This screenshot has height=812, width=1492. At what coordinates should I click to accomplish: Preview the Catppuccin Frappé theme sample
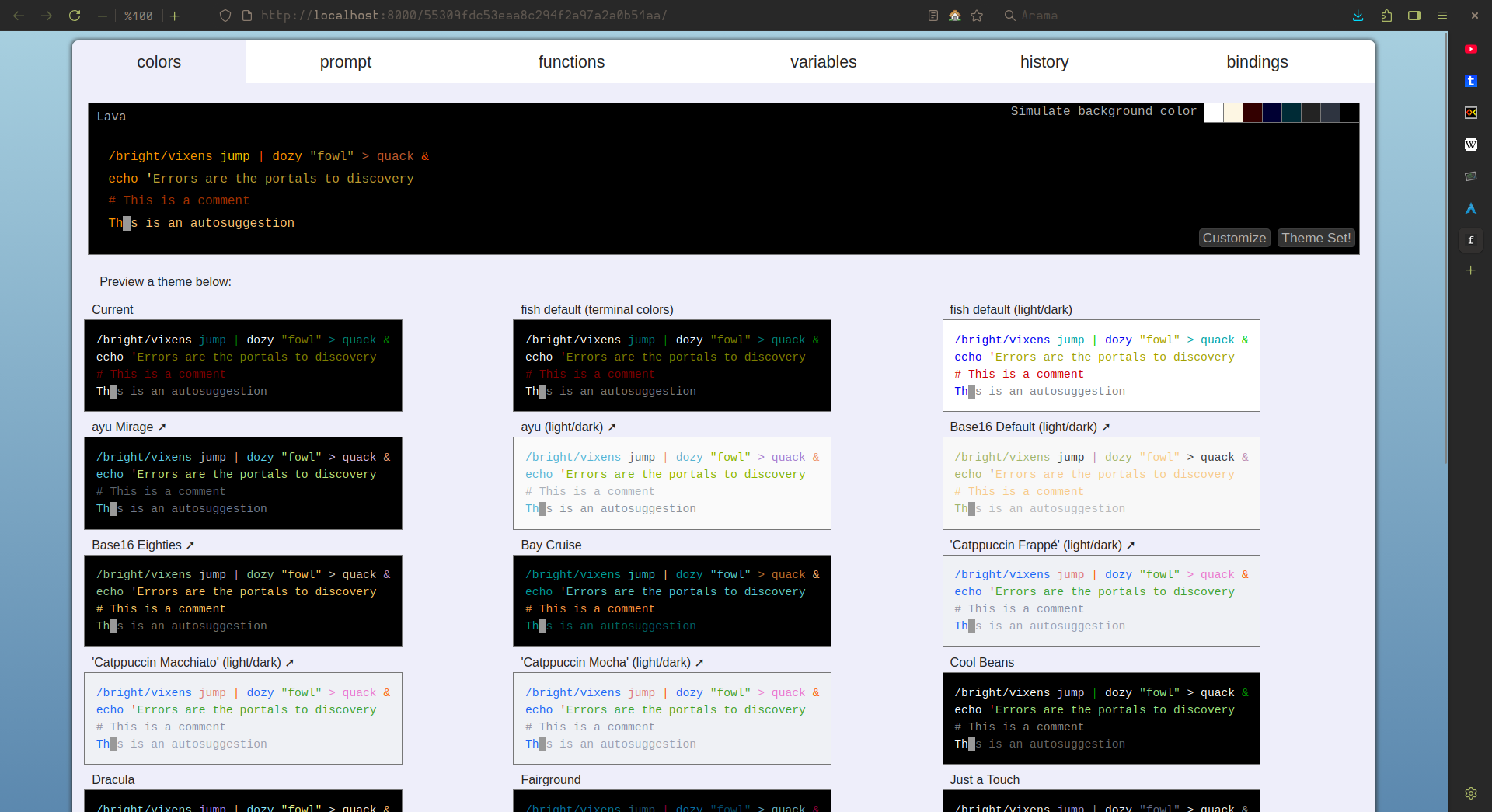[1101, 601]
